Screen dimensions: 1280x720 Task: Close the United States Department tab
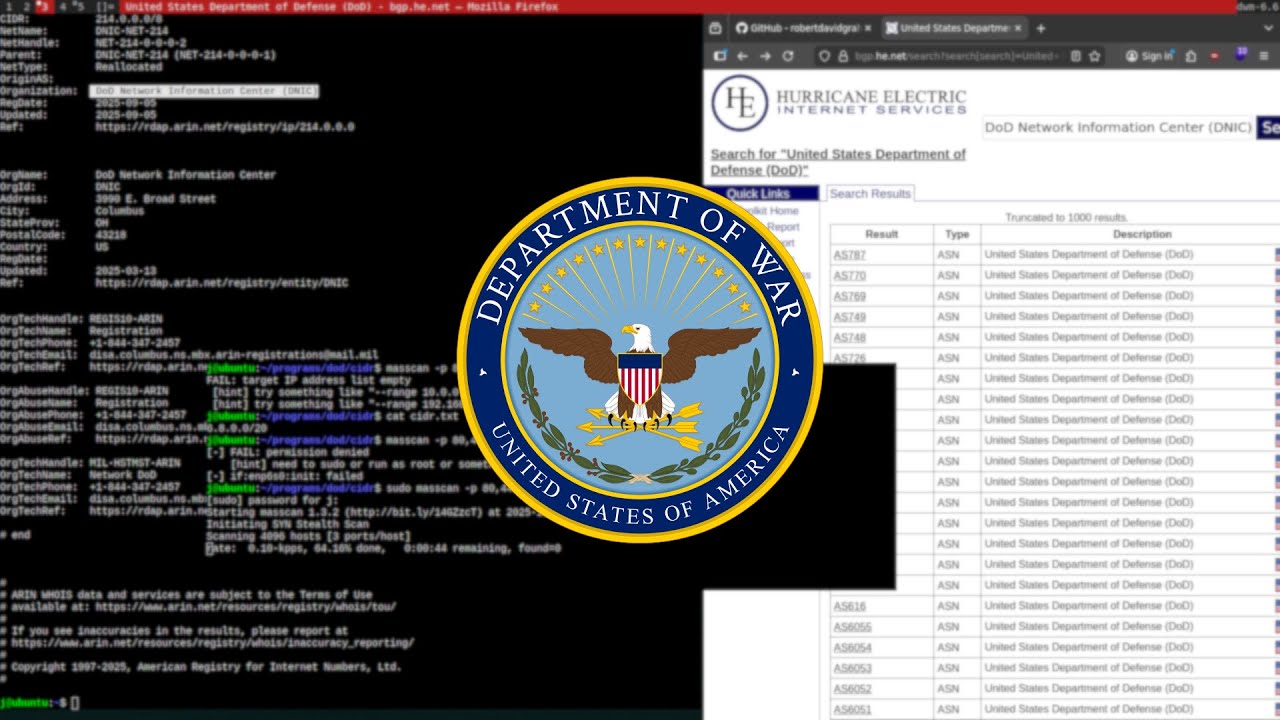click(x=1017, y=28)
